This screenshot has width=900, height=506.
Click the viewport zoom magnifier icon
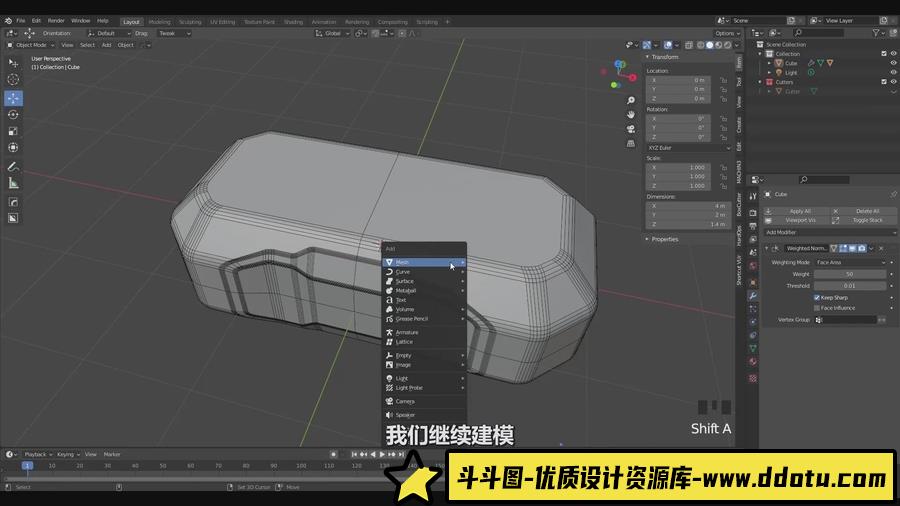(x=631, y=101)
